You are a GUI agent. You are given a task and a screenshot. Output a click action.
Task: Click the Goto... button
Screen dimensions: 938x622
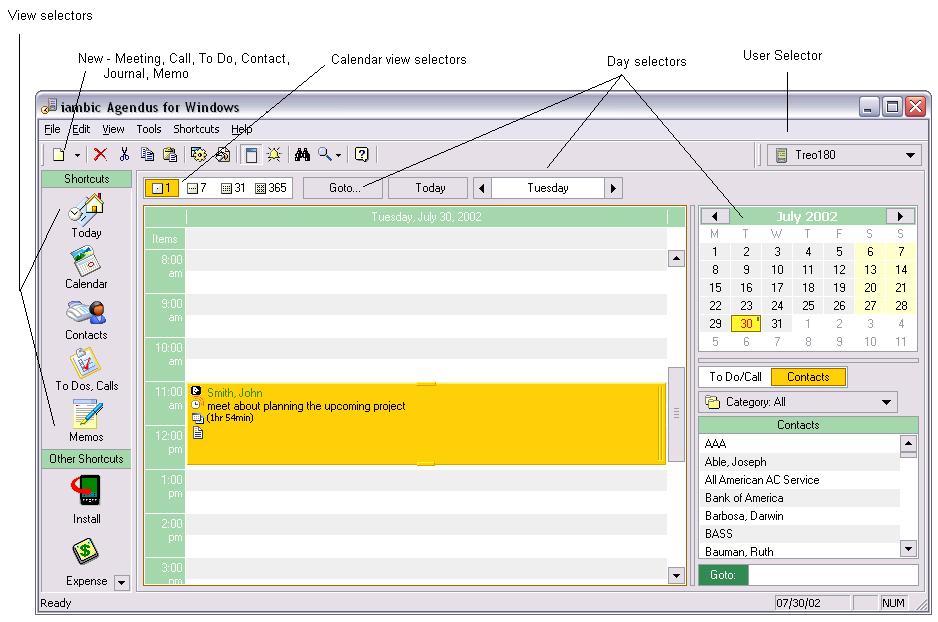tap(344, 188)
